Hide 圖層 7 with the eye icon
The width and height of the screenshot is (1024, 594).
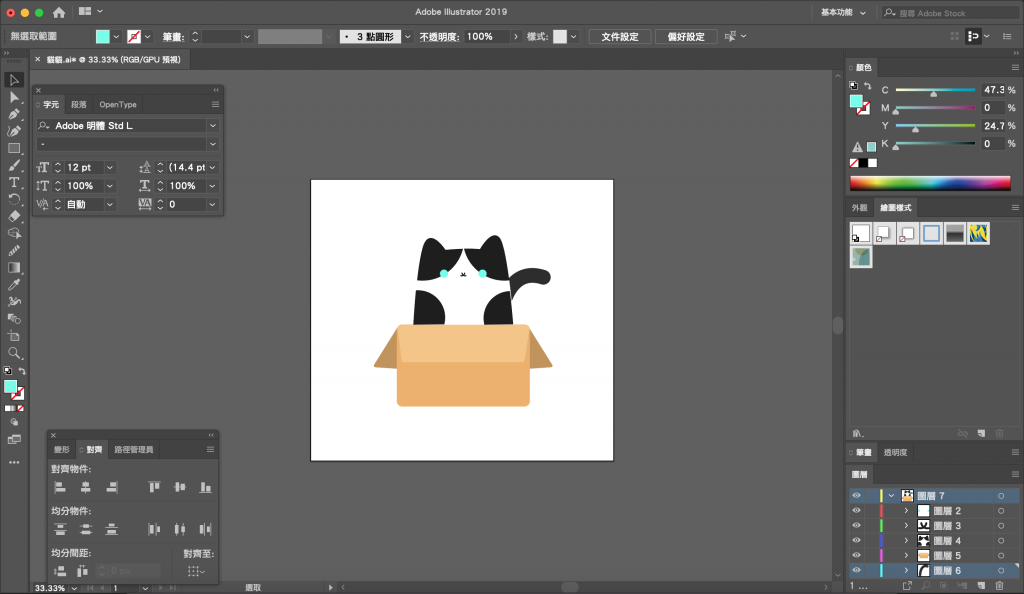(856, 495)
